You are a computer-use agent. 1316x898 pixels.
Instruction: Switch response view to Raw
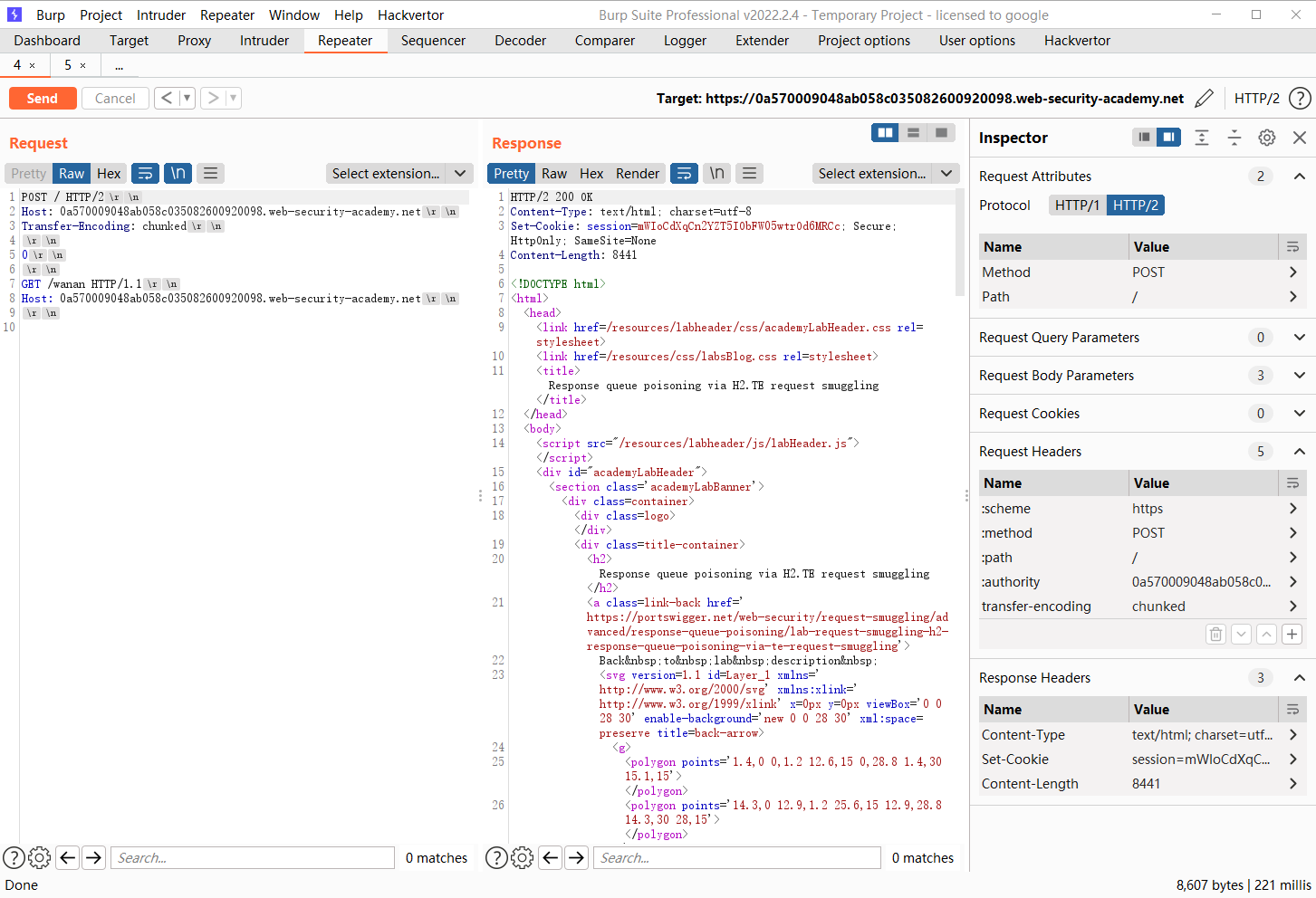tap(554, 173)
